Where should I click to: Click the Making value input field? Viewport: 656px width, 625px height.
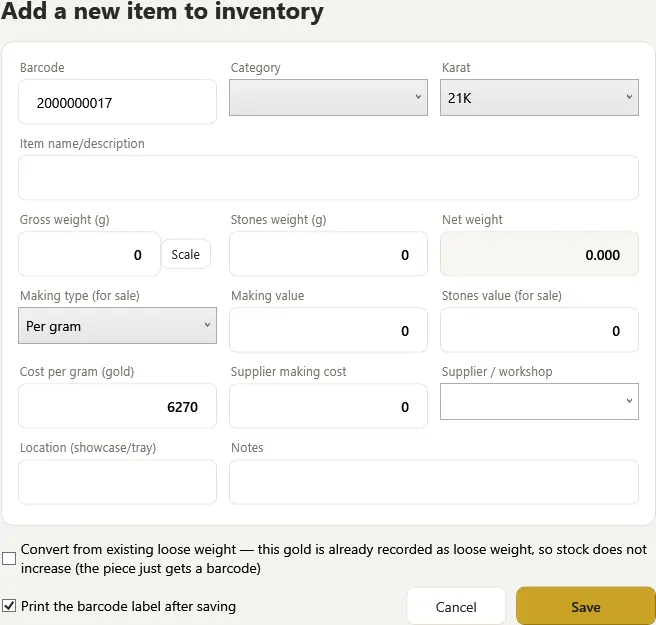[x=328, y=330]
